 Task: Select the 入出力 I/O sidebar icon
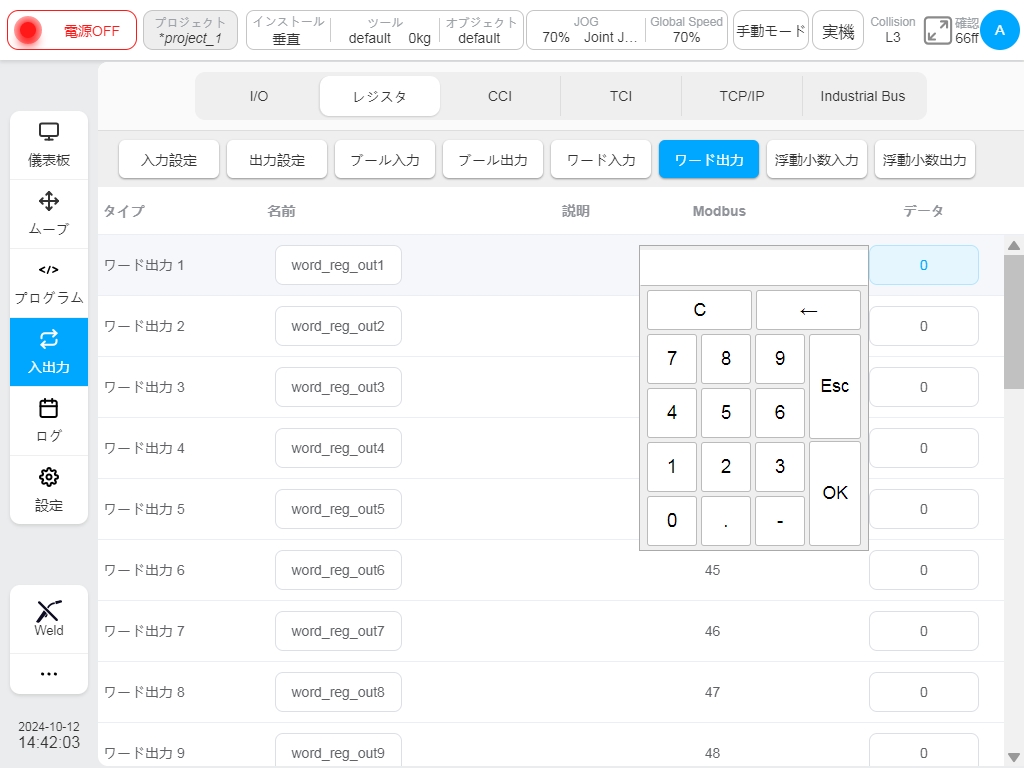coord(49,352)
